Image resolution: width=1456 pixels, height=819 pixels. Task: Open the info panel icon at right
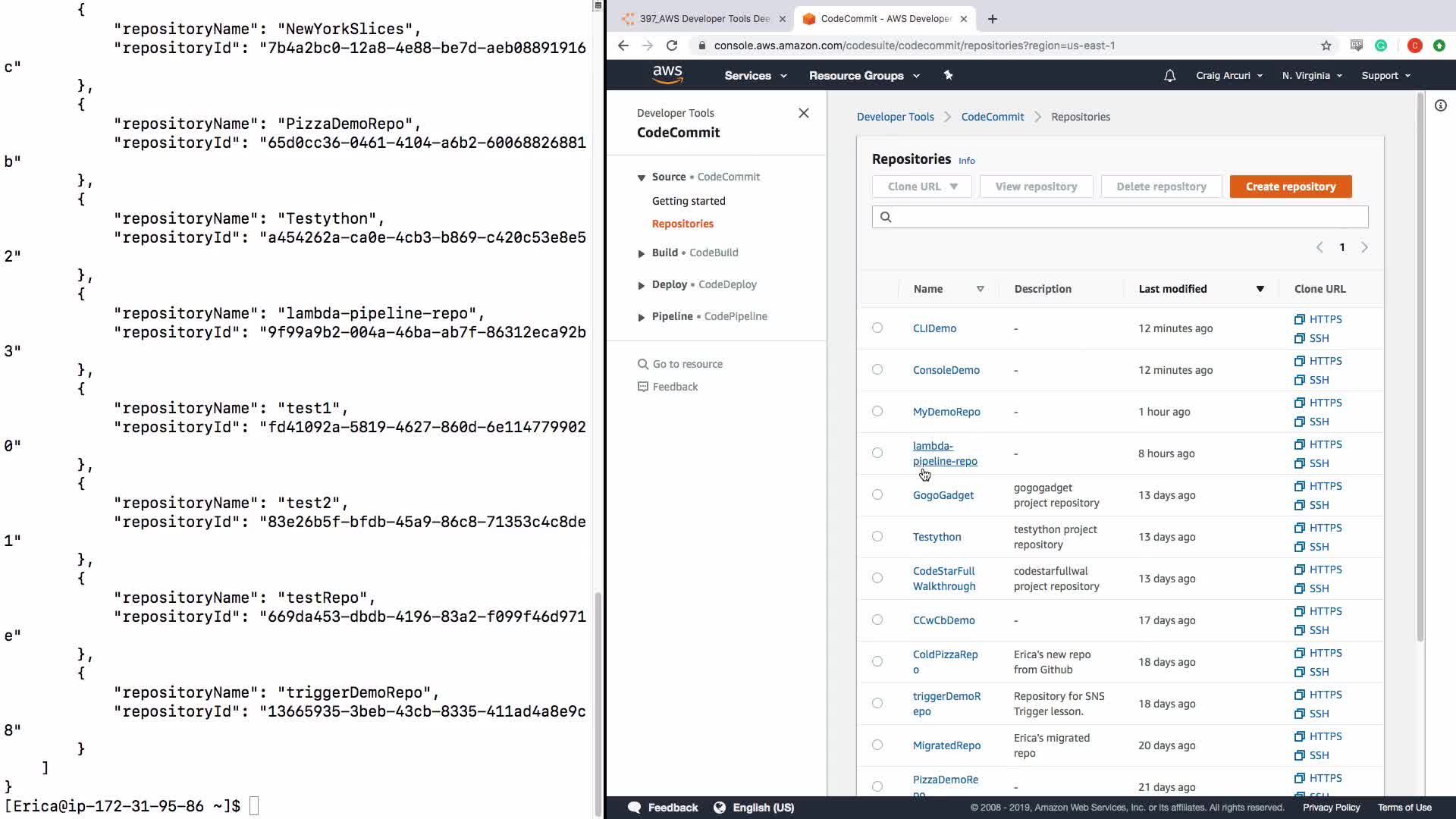coord(1440,106)
